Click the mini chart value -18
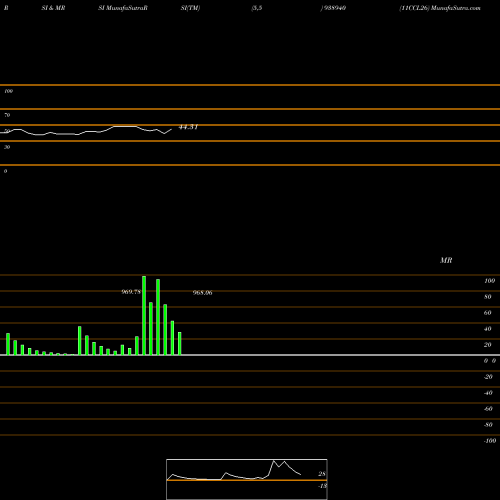 [x=323, y=486]
